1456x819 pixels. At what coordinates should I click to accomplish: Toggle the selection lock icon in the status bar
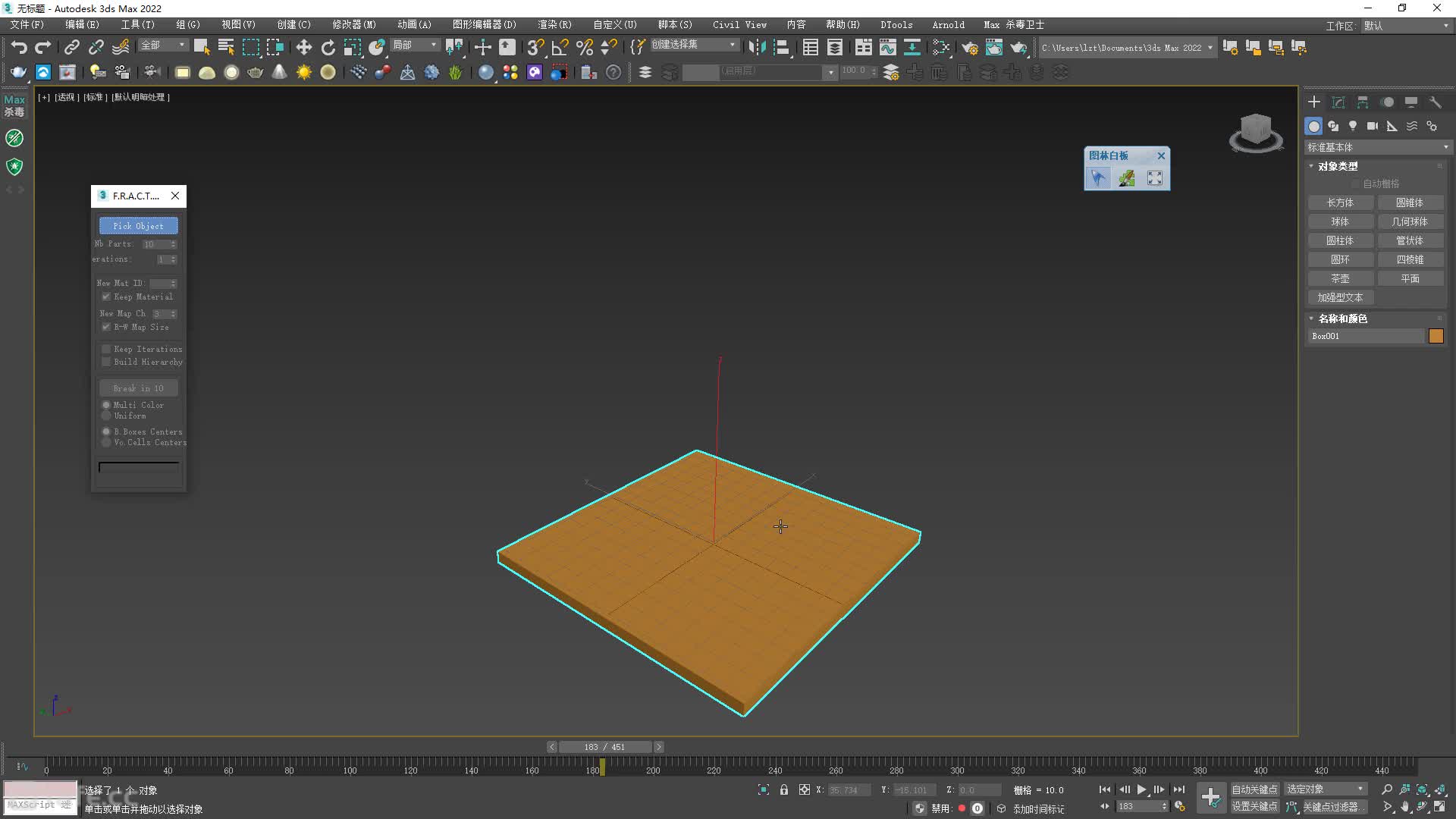(x=784, y=789)
